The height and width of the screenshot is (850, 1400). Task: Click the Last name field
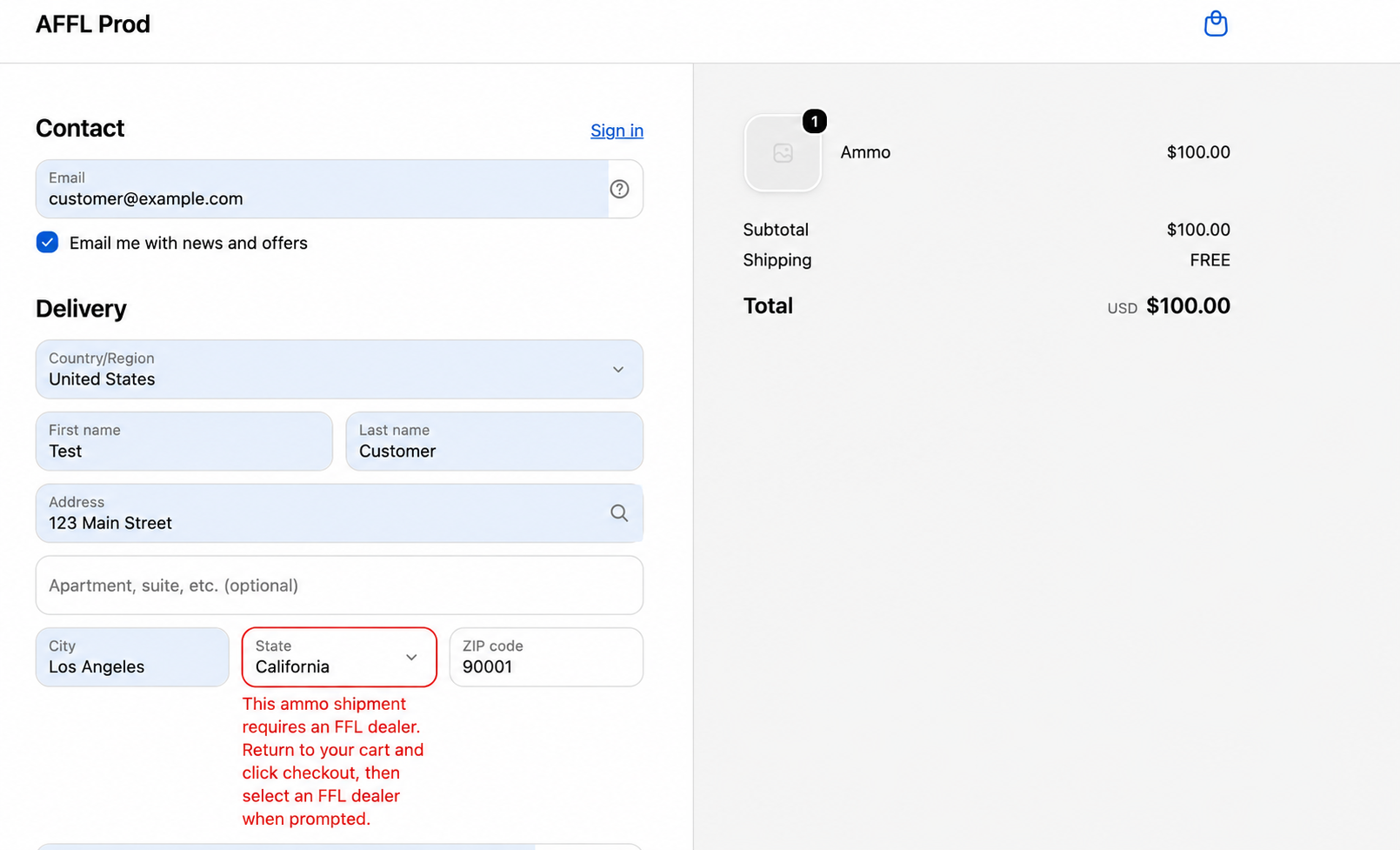tap(494, 441)
